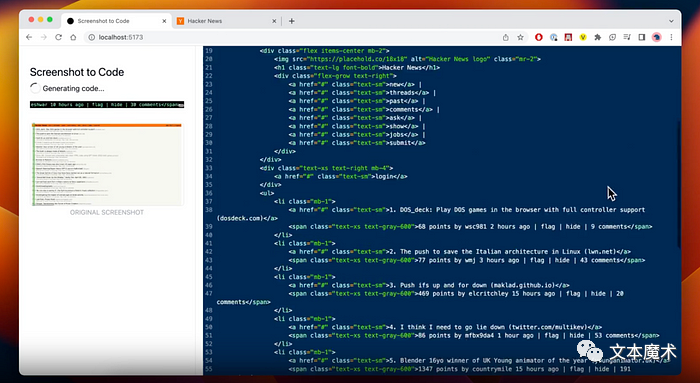Image resolution: width=700 pixels, height=383 pixels.
Task: Click the Hacker News h1 code line
Action: tap(357, 67)
